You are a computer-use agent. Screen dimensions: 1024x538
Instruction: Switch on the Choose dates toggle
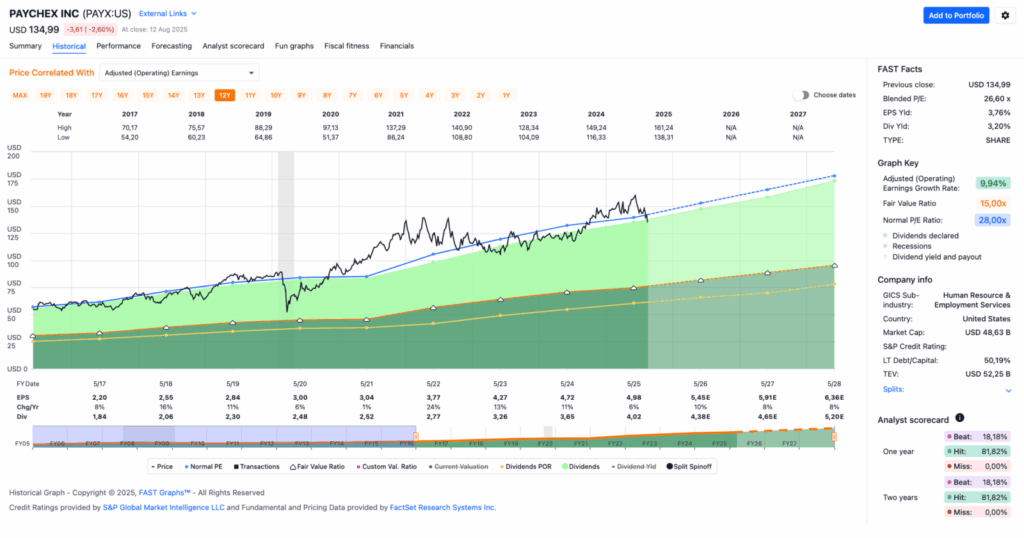click(x=801, y=95)
